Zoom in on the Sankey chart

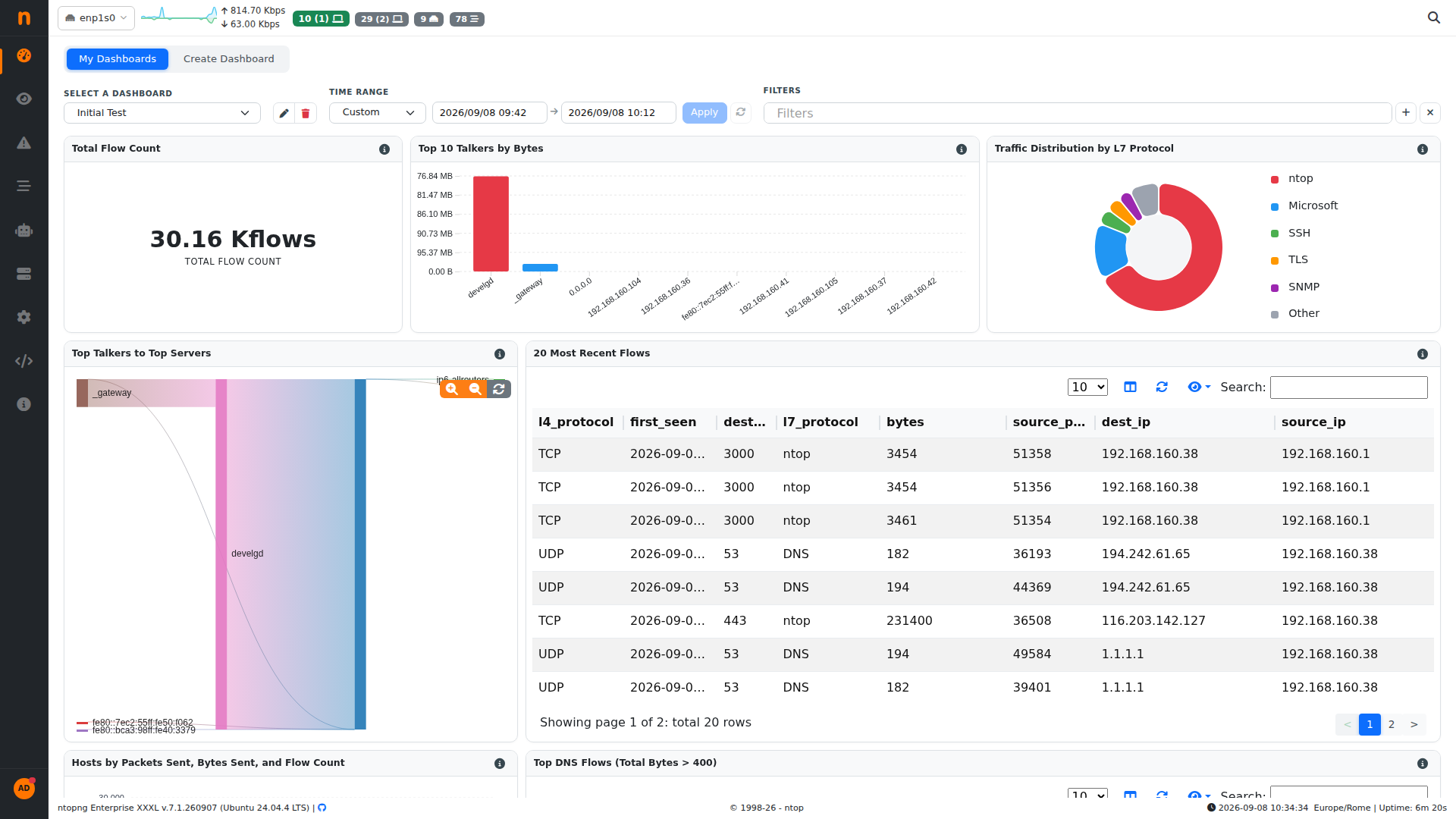(452, 389)
